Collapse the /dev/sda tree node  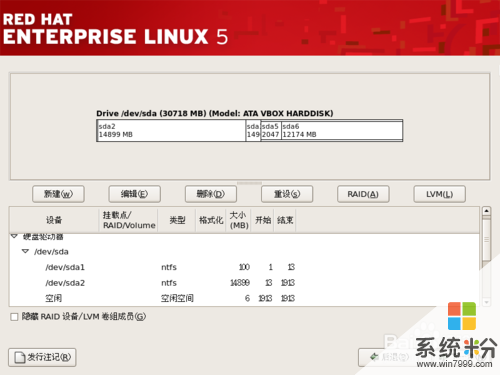tap(25, 251)
